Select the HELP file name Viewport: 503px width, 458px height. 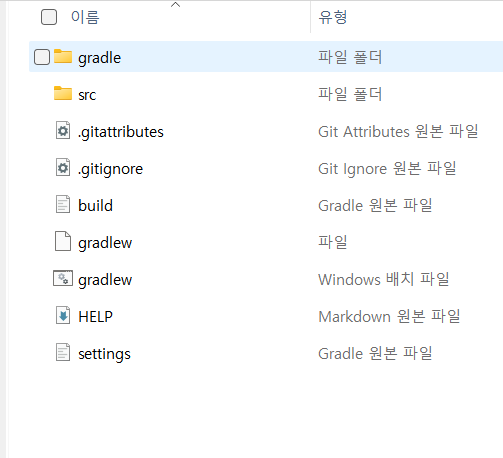[x=95, y=316]
